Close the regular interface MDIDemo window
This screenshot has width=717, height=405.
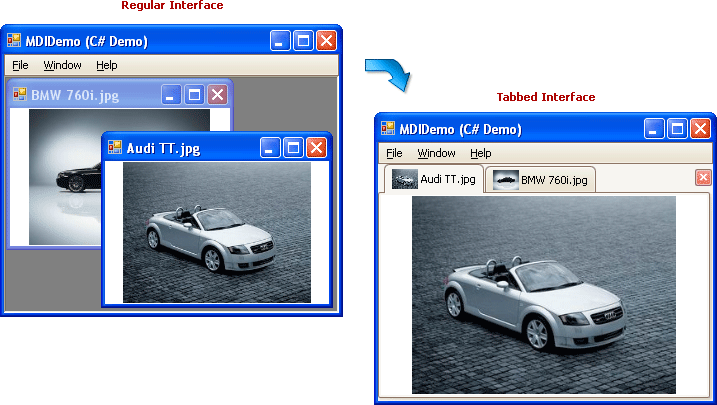326,41
